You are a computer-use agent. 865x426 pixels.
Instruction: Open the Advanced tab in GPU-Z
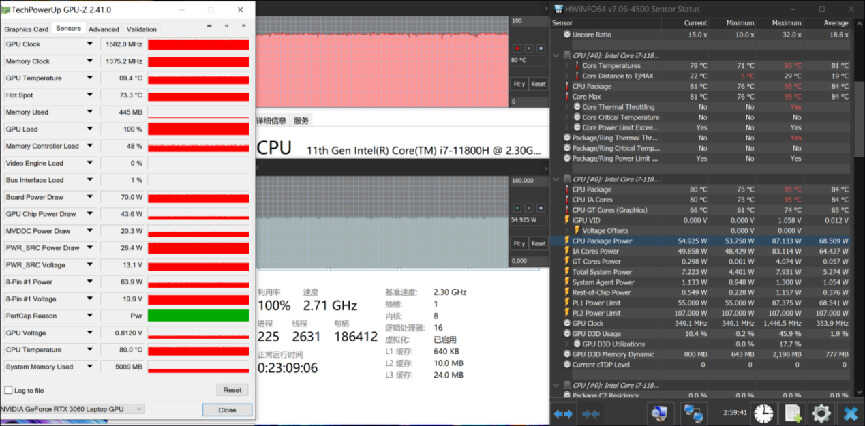[x=104, y=29]
